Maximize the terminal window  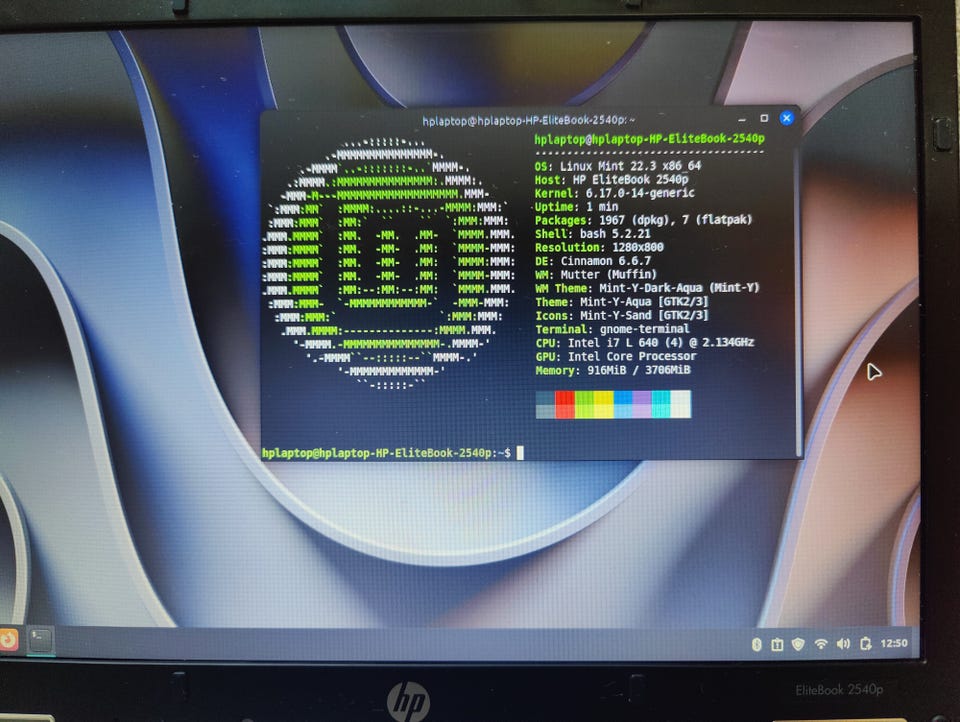(x=764, y=118)
